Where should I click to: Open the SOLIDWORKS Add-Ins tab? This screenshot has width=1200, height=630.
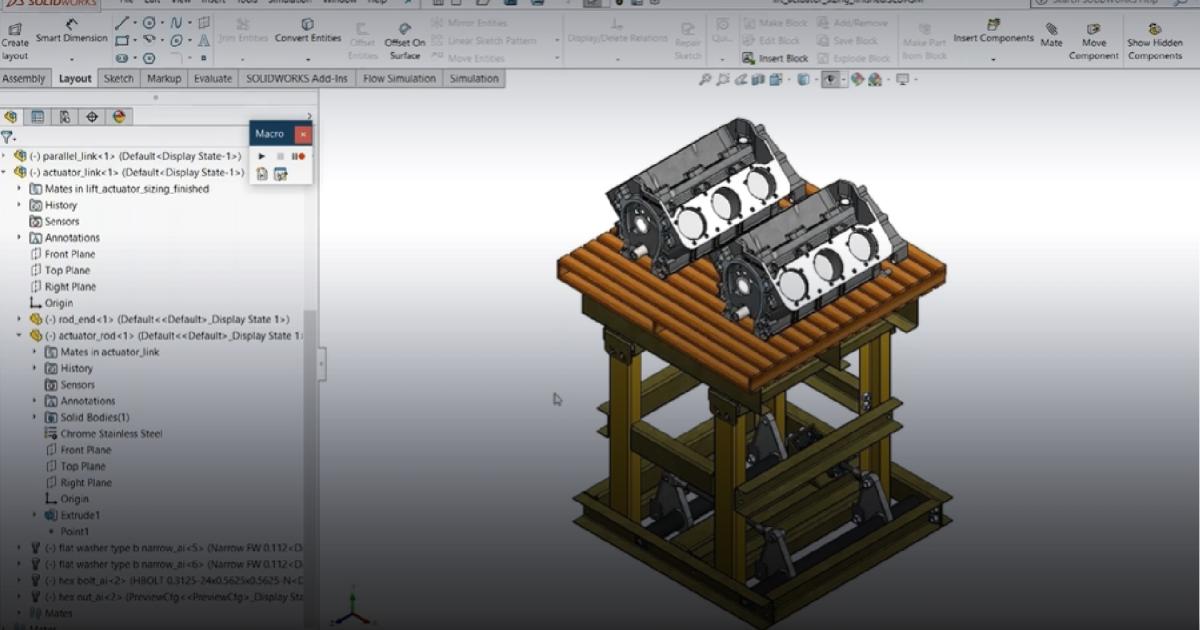(x=297, y=79)
